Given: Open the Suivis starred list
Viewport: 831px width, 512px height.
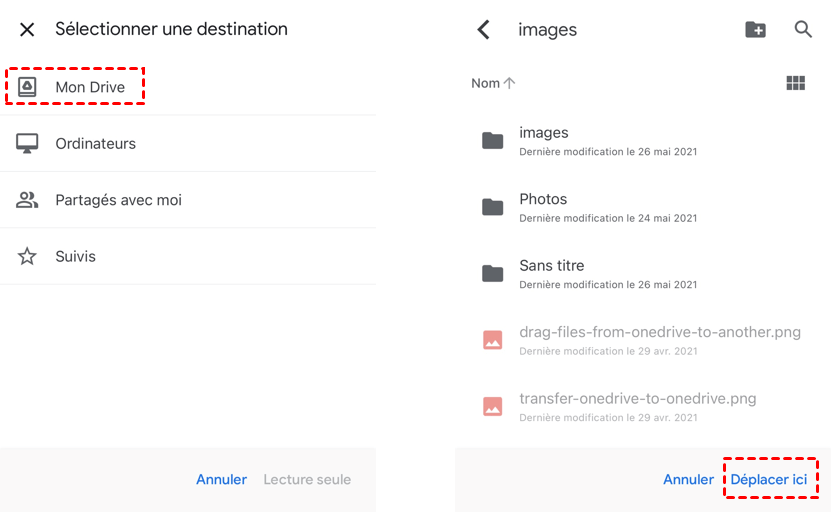Looking at the screenshot, I should click(75, 256).
